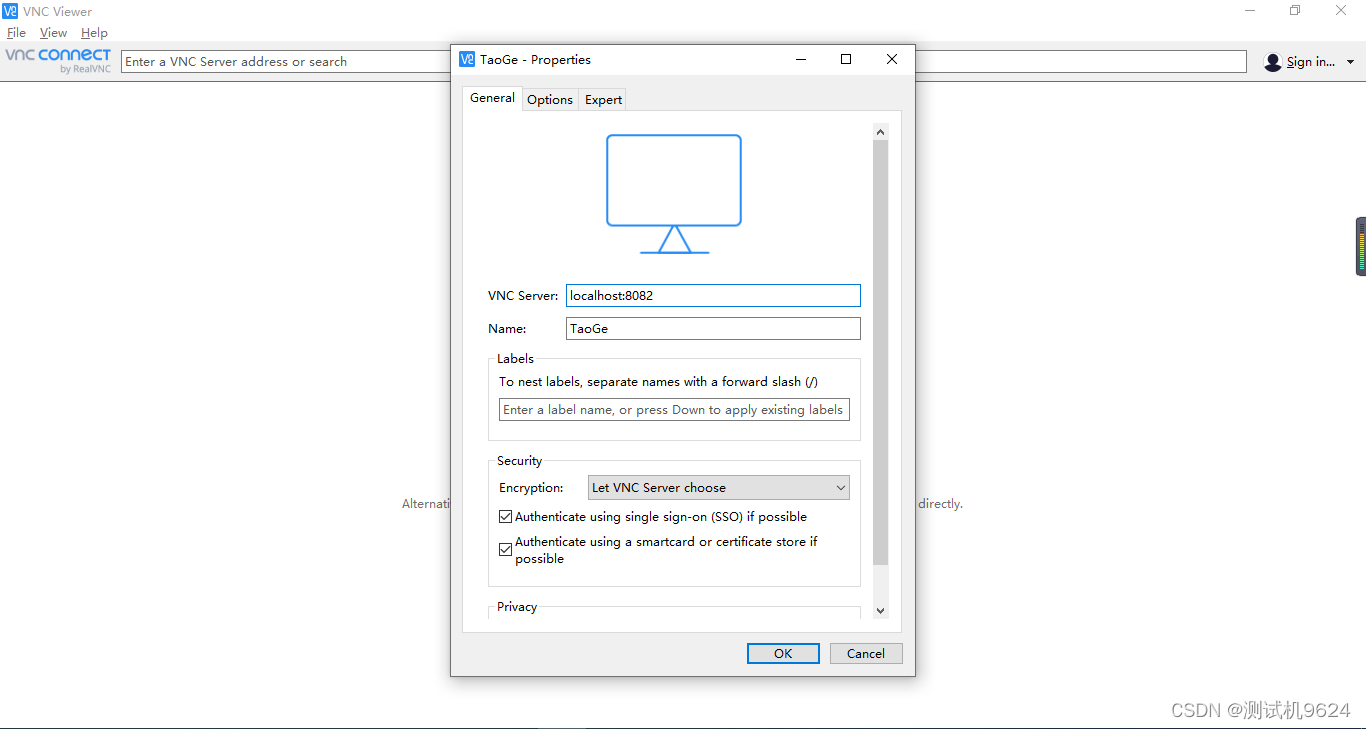Open the Help menu

point(94,33)
